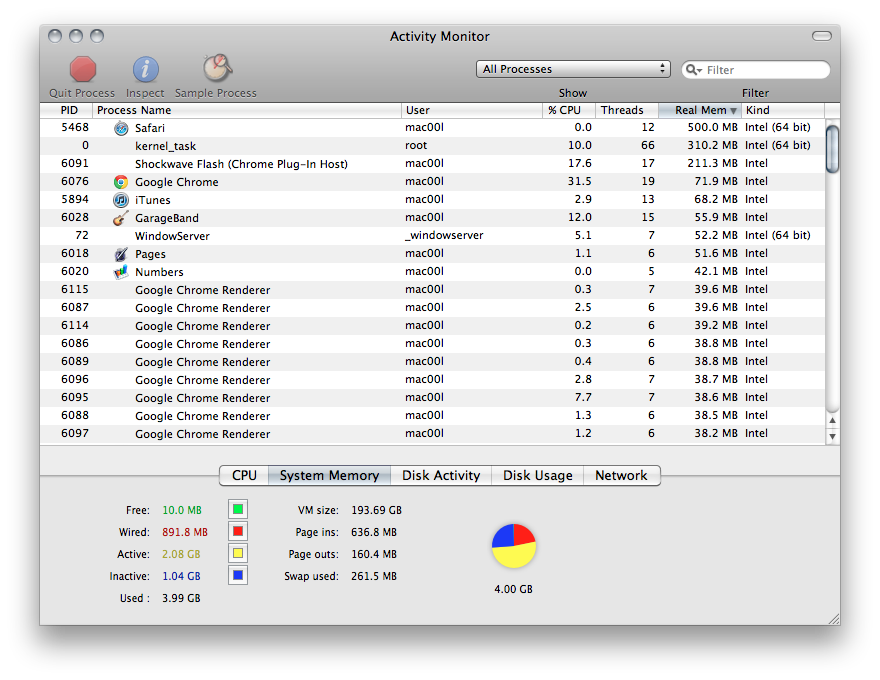Select Shockwave Flash (Chrome Plug-In Host) row
Viewport: 880px width, 680px height.
433,164
